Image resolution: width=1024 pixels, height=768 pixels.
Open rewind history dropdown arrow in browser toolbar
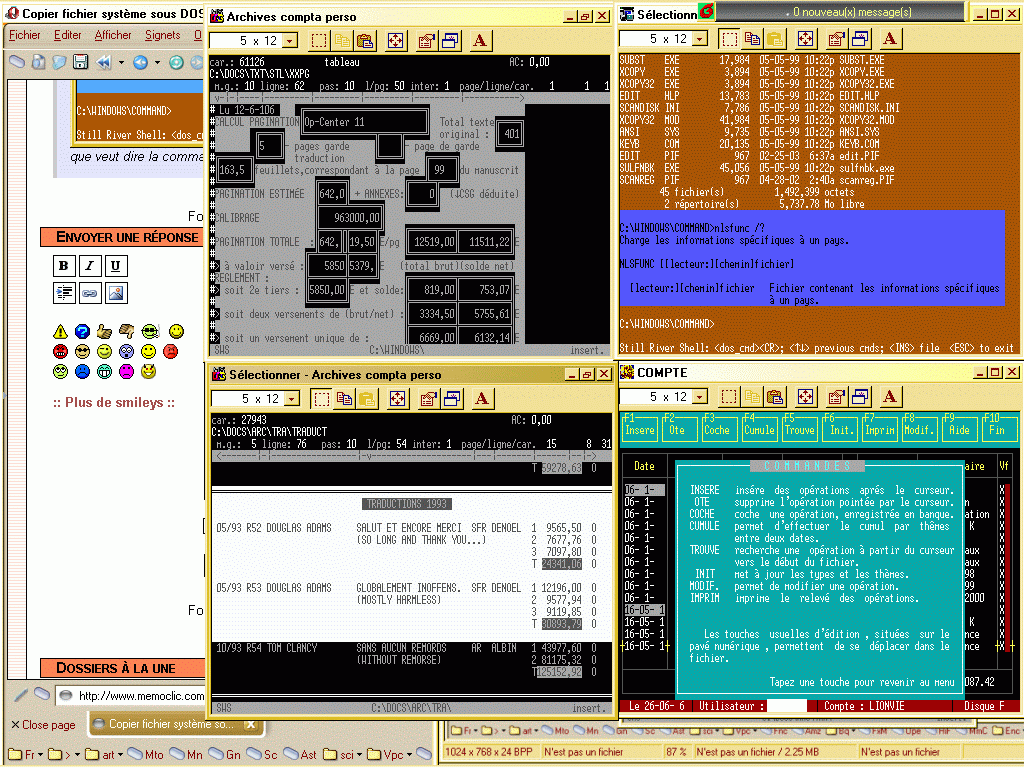[x=121, y=63]
